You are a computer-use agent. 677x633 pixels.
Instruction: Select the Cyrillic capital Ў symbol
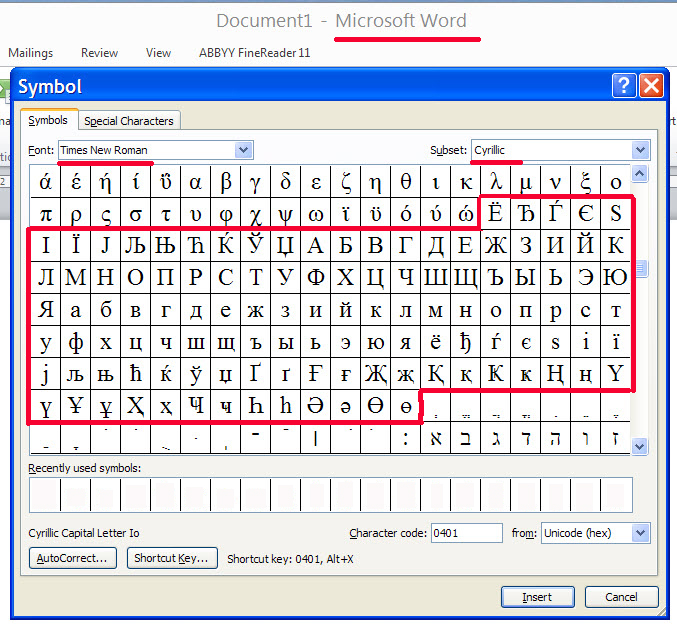click(256, 245)
